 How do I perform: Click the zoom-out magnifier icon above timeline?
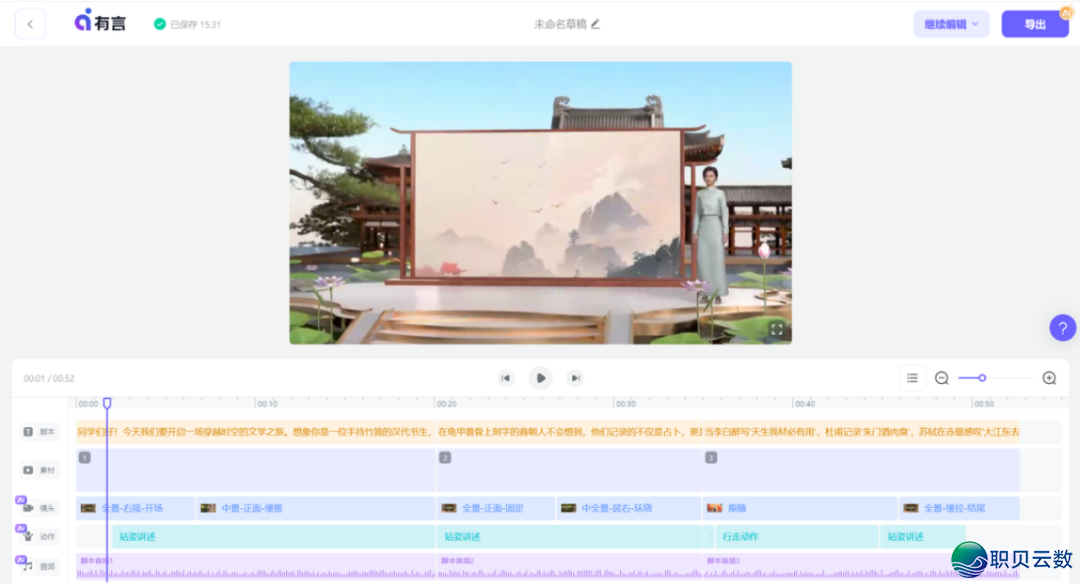click(x=941, y=378)
